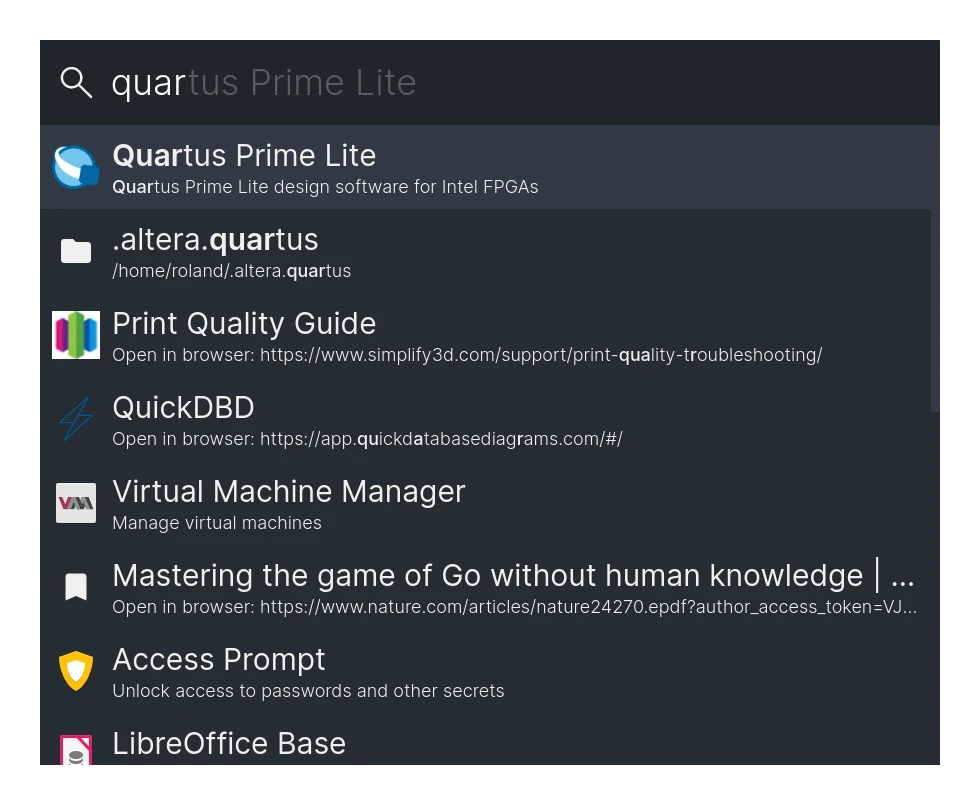Click the Quartus Prime Lite blue globe icon
The width and height of the screenshot is (980, 805).
click(76, 167)
